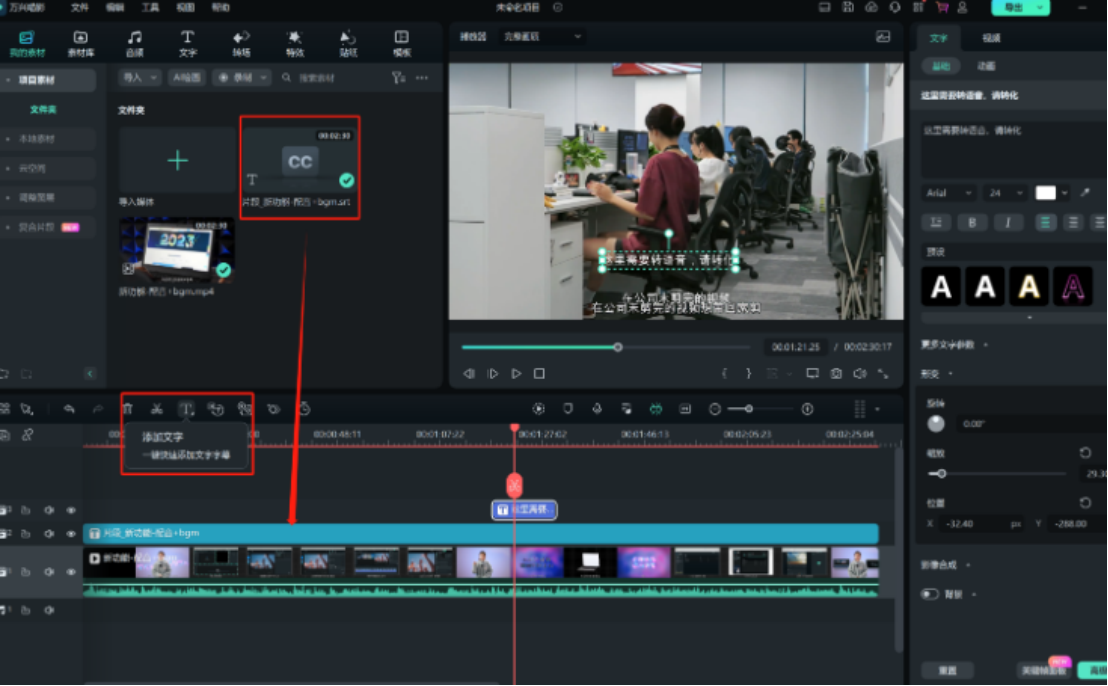Open the 音频 (Audio) panel tab
The width and height of the screenshot is (1108, 686).
134,43
